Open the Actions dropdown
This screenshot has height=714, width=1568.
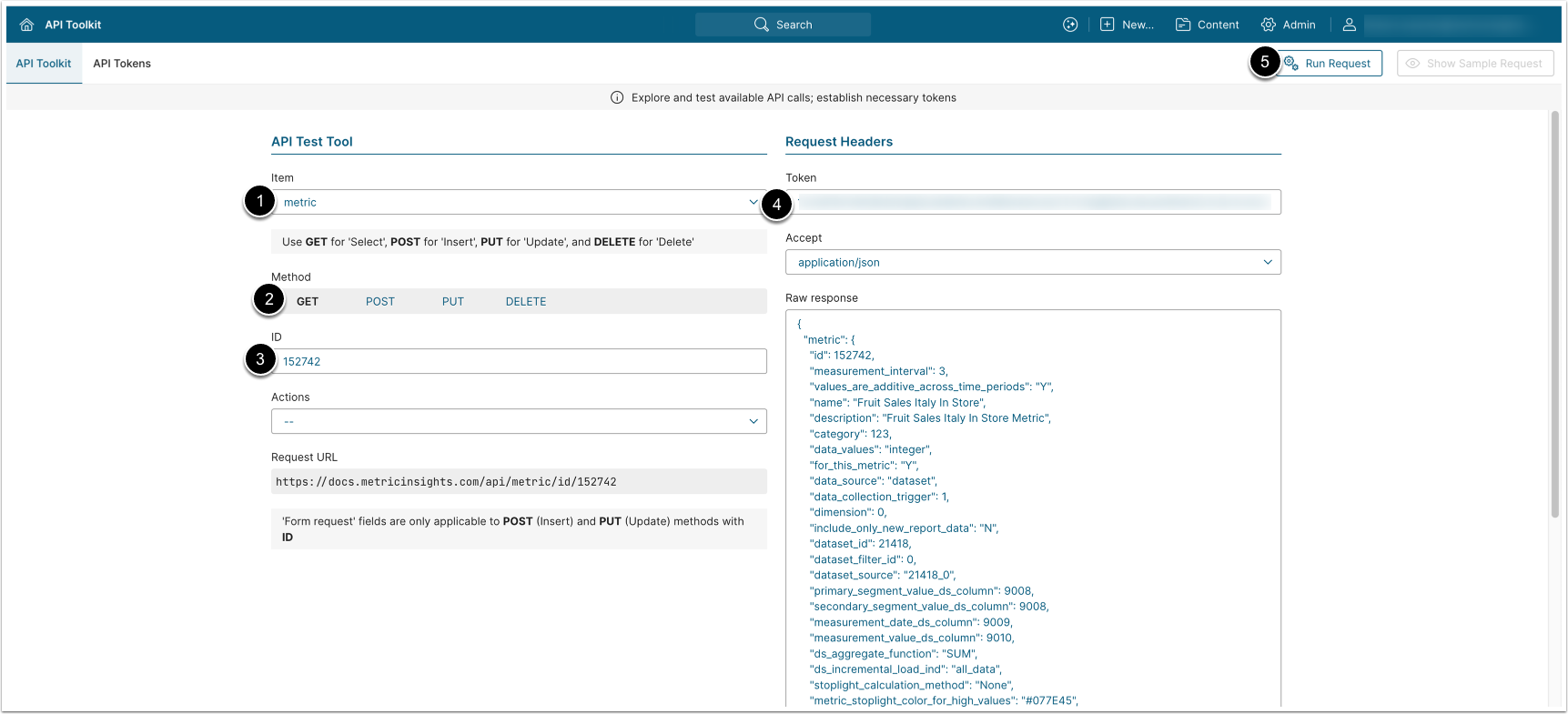click(x=519, y=422)
